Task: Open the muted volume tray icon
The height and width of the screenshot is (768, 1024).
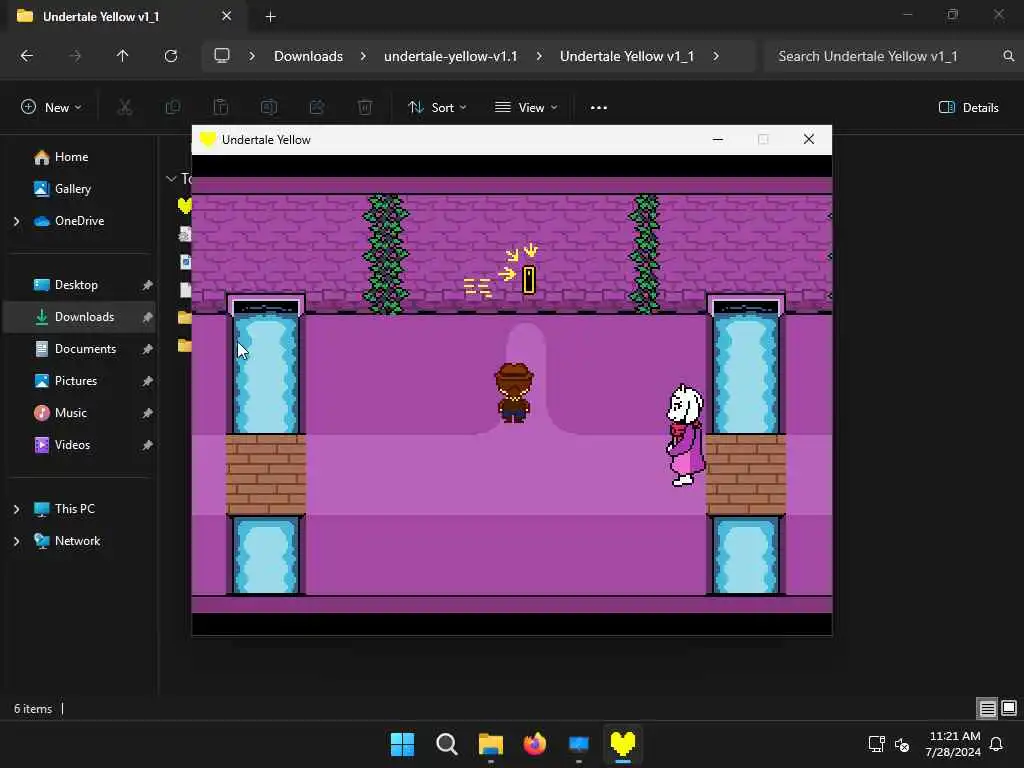Action: coord(902,744)
